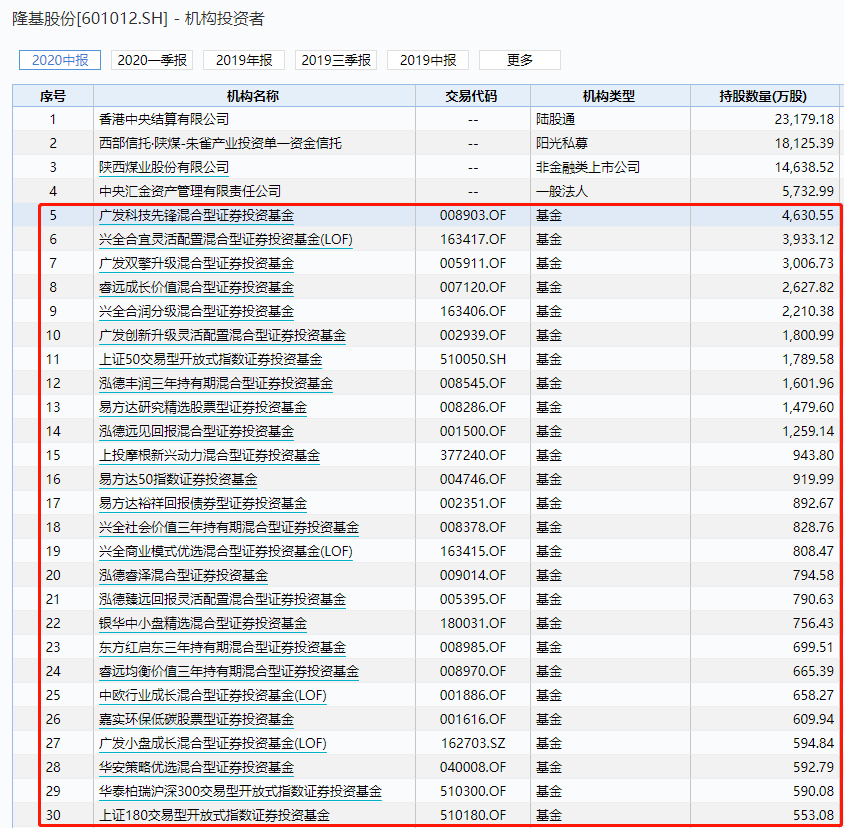Screen dimensions: 844x828
Task: Open the 2019年报 tab
Action: click(244, 60)
